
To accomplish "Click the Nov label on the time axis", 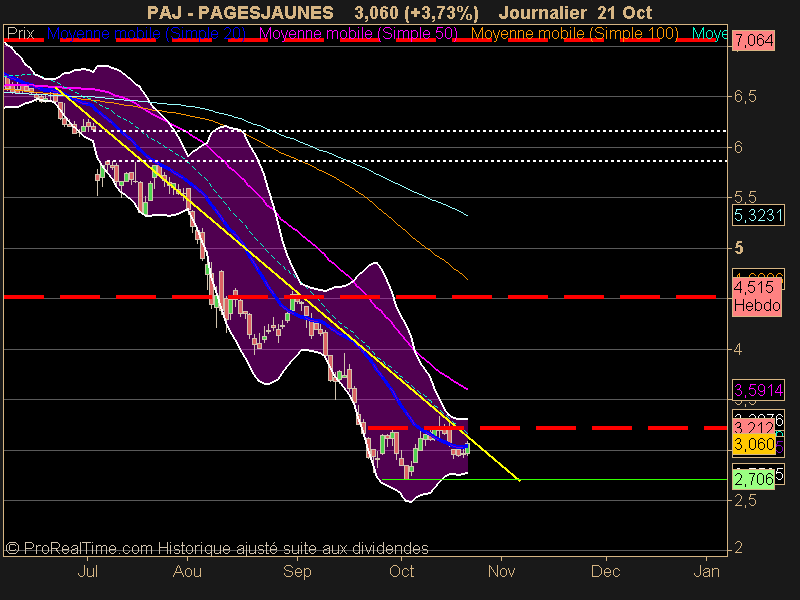I will [502, 571].
